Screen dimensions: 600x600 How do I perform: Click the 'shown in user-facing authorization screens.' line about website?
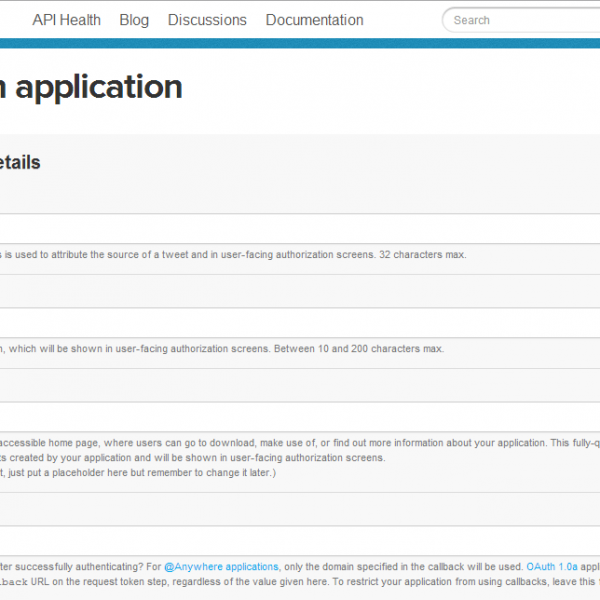point(287,458)
